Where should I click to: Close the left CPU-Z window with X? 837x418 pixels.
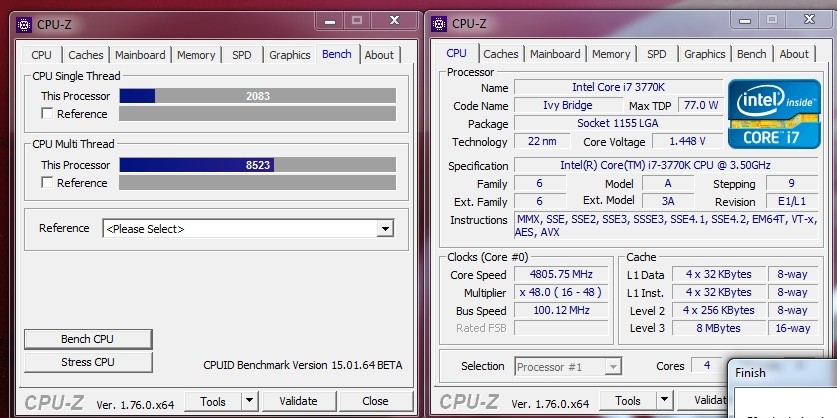394,21
